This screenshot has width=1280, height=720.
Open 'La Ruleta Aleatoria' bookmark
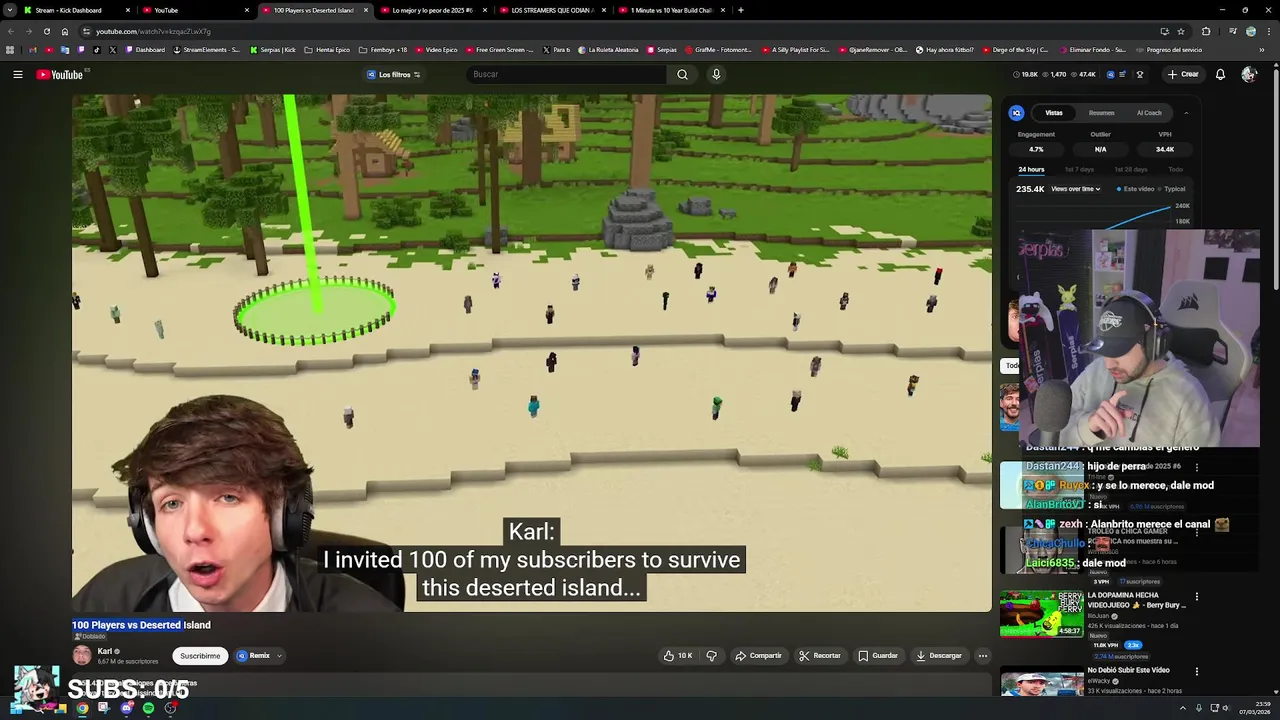(608, 50)
